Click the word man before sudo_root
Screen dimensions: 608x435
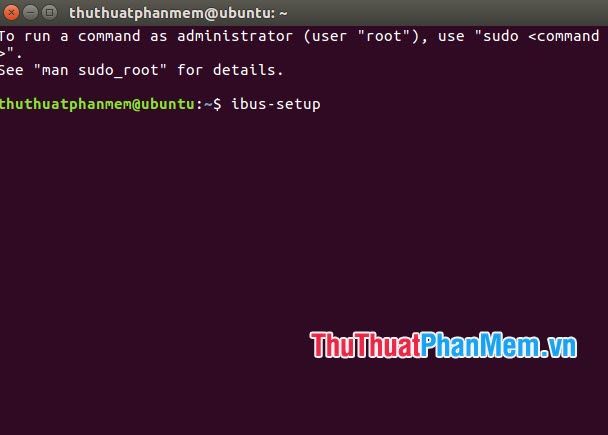[x=55, y=71]
